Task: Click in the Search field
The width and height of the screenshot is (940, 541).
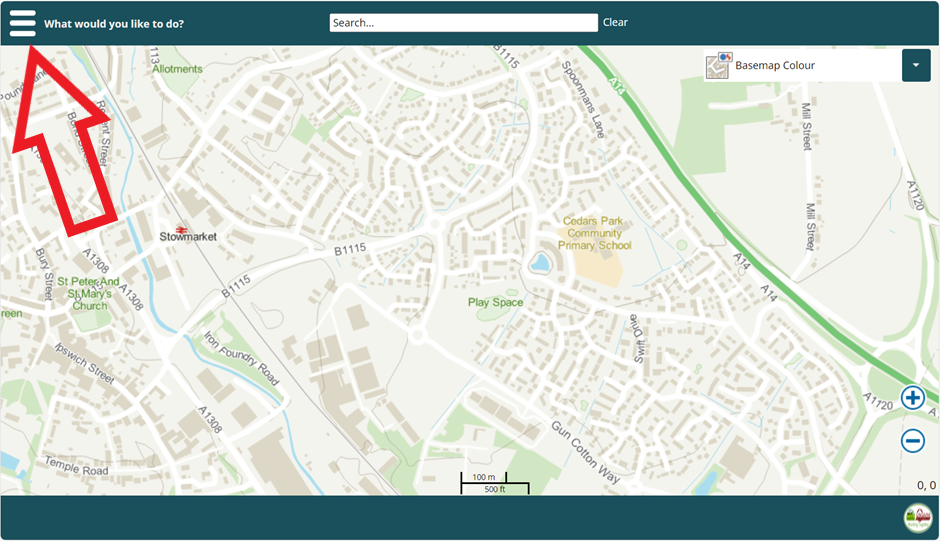Action: coord(463,23)
